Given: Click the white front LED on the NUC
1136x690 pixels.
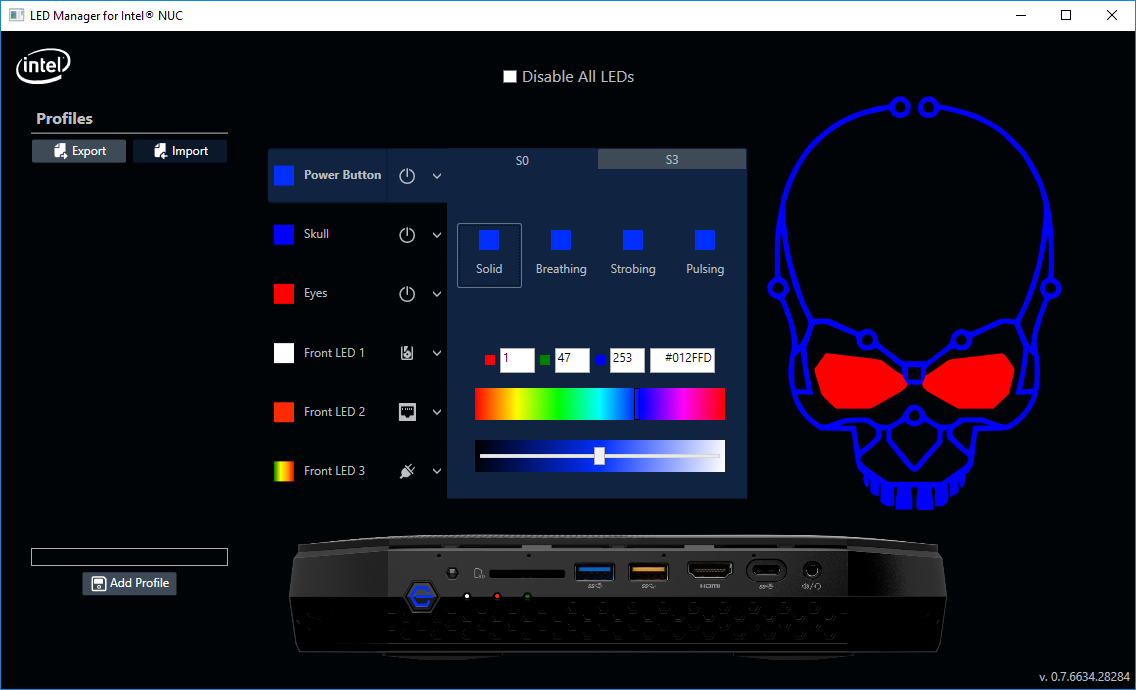Looking at the screenshot, I should pos(467,597).
